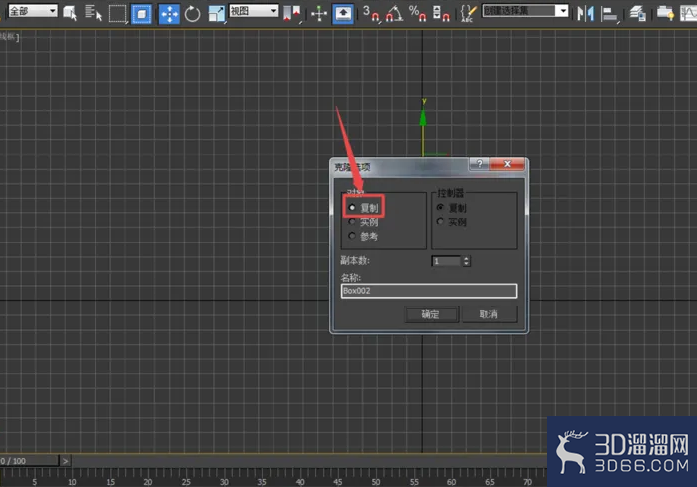Click the Box002 name input field
Viewport: 697px width, 487px height.
429,291
